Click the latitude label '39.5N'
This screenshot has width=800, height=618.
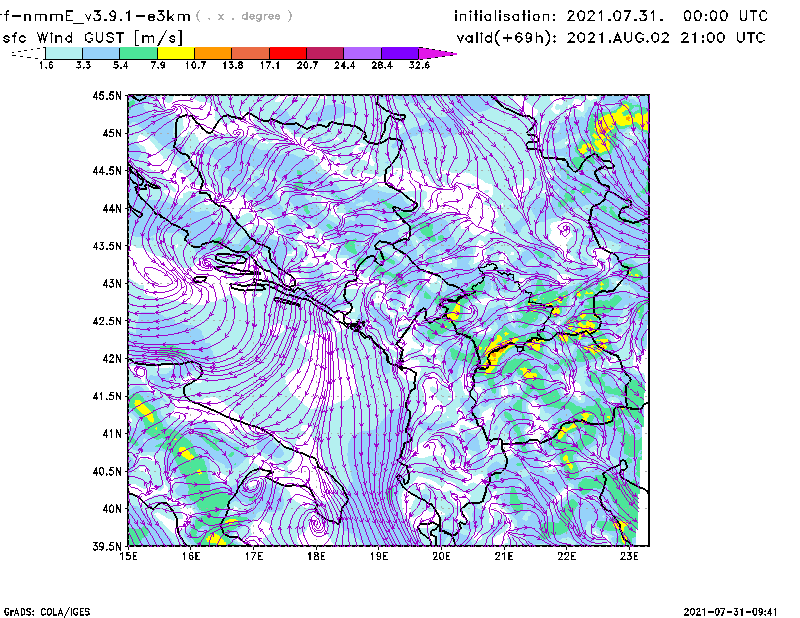107,547
